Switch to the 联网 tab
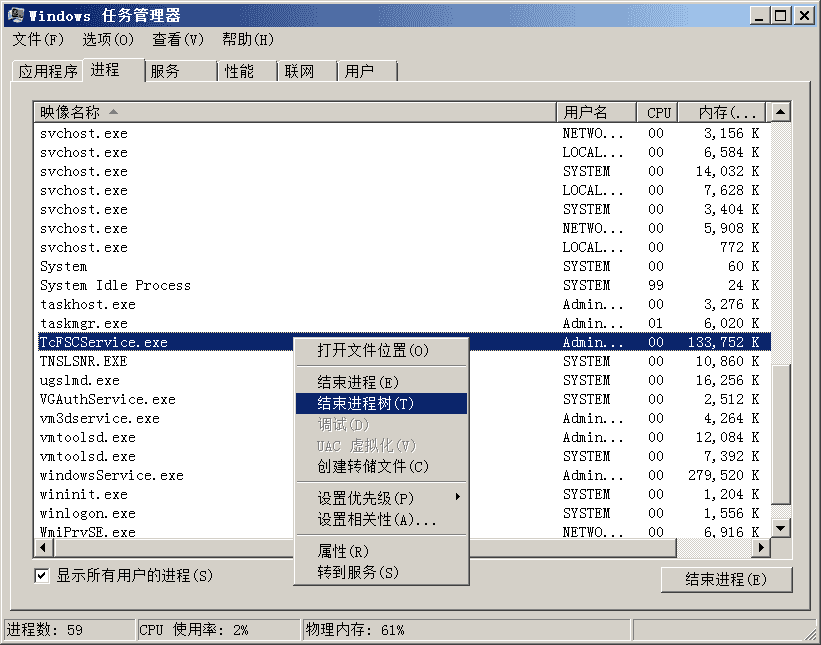Viewport: 821px width, 645px height. pyautogui.click(x=307, y=71)
